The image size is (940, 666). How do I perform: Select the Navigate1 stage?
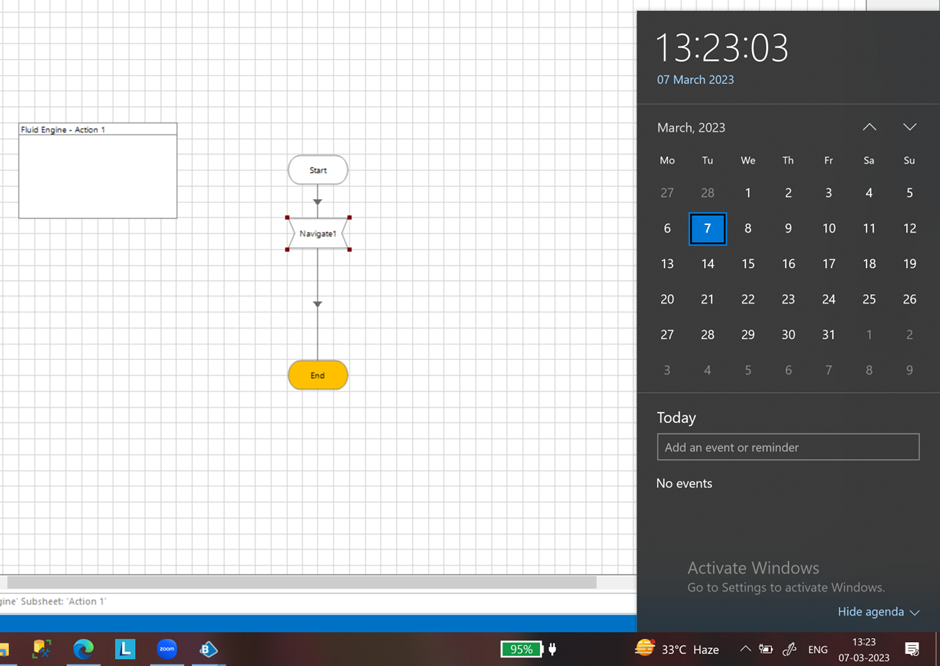pyautogui.click(x=318, y=234)
